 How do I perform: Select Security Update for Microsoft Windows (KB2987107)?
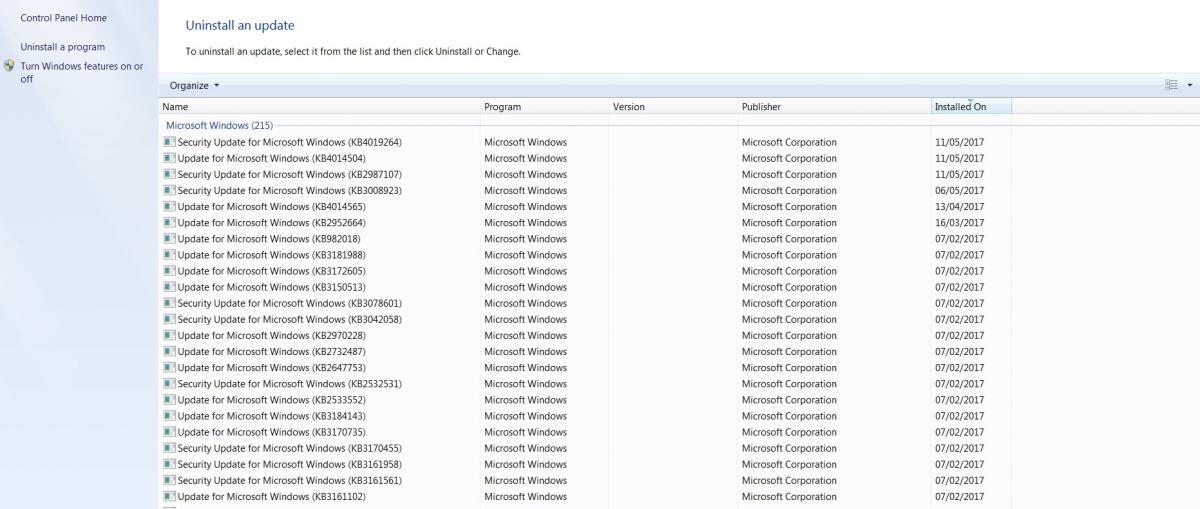[x=289, y=174]
